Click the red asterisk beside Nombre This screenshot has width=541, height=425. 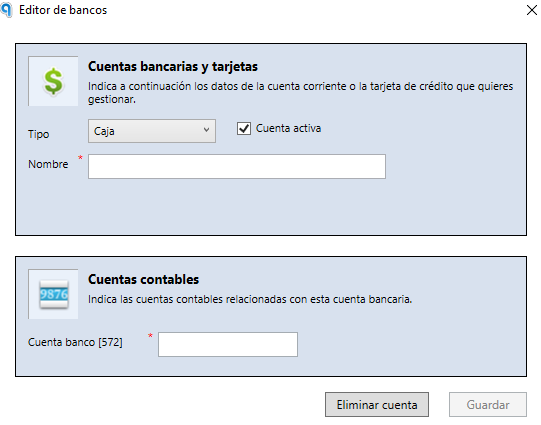(80, 157)
